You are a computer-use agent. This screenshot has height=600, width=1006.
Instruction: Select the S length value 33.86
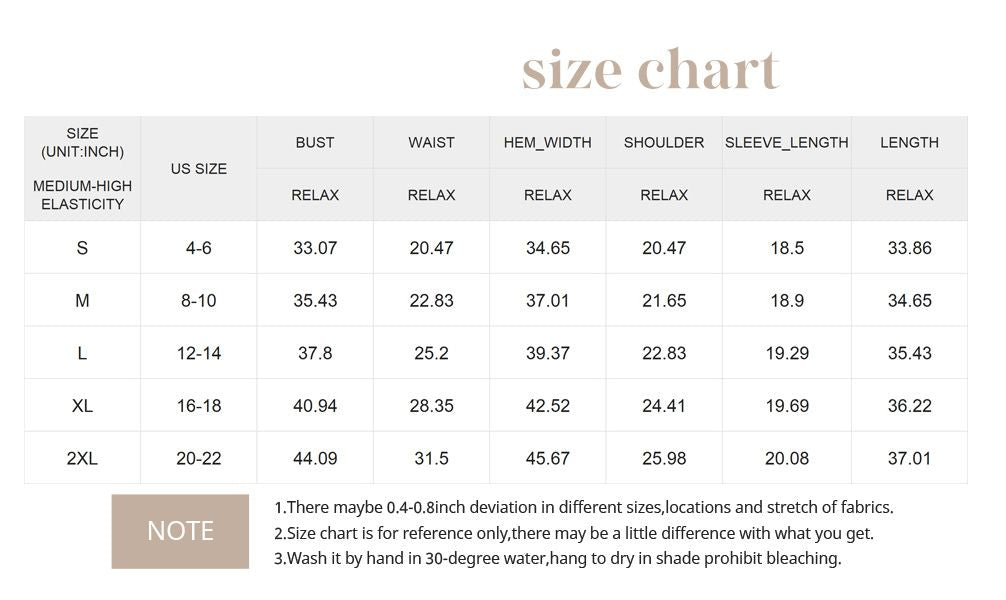click(909, 248)
